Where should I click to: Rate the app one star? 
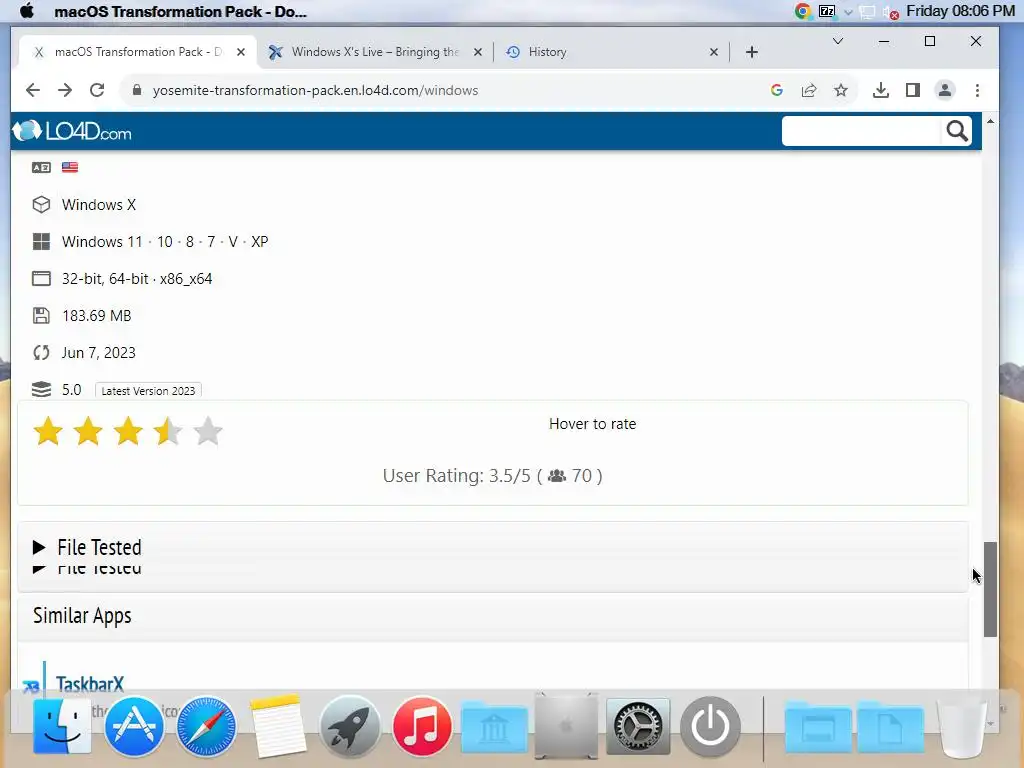(x=48, y=431)
